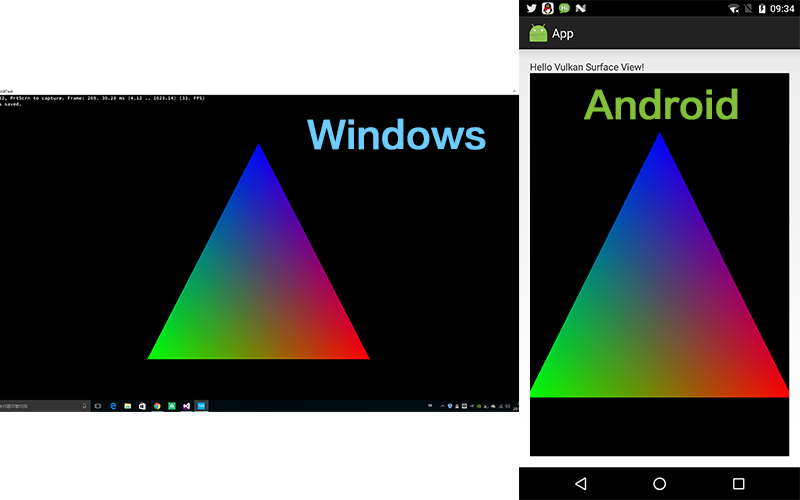The height and width of the screenshot is (500, 800).
Task: Open Task View from the Windows taskbar
Action: [x=98, y=406]
